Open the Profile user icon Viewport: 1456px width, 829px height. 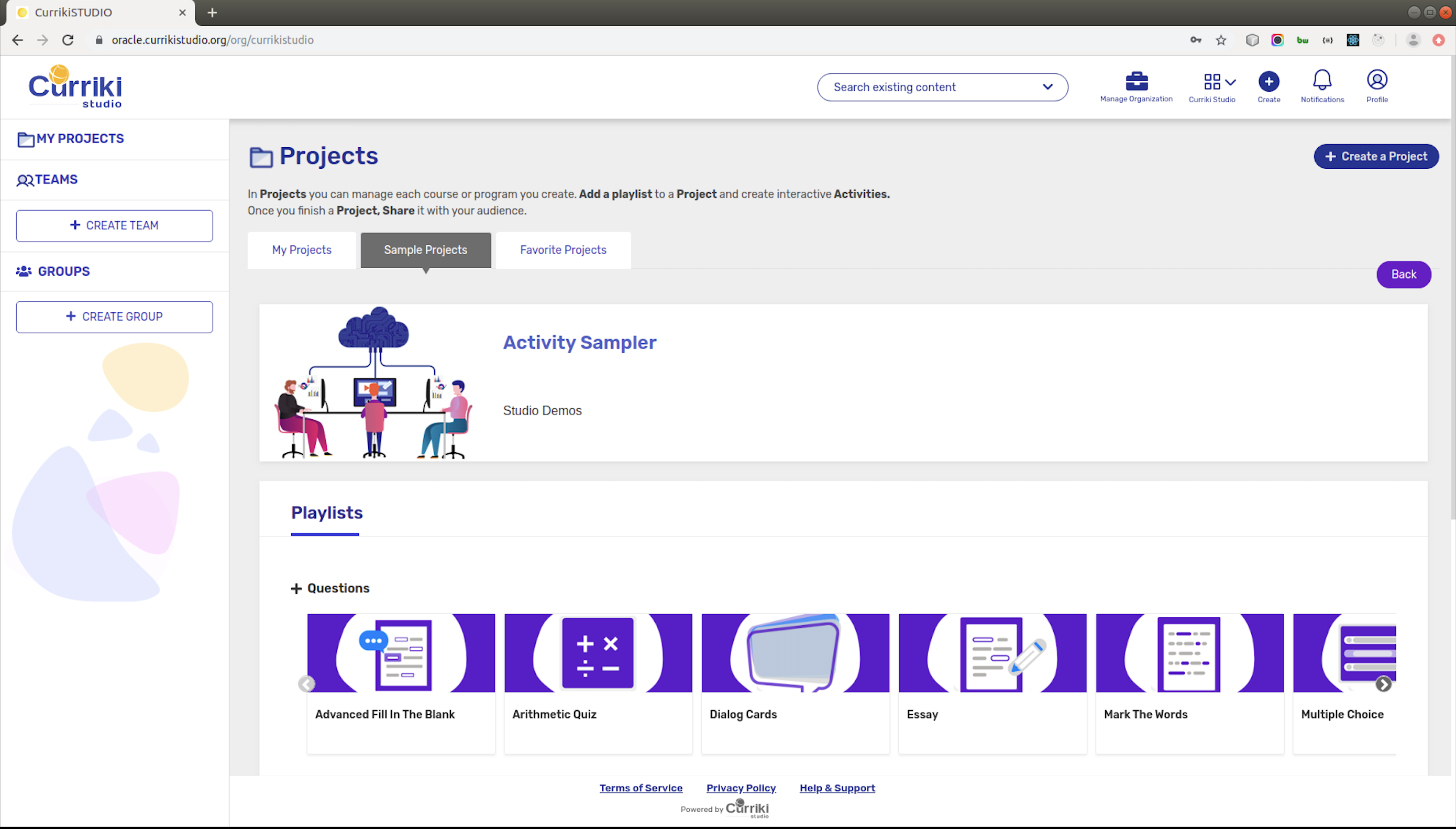click(1376, 80)
